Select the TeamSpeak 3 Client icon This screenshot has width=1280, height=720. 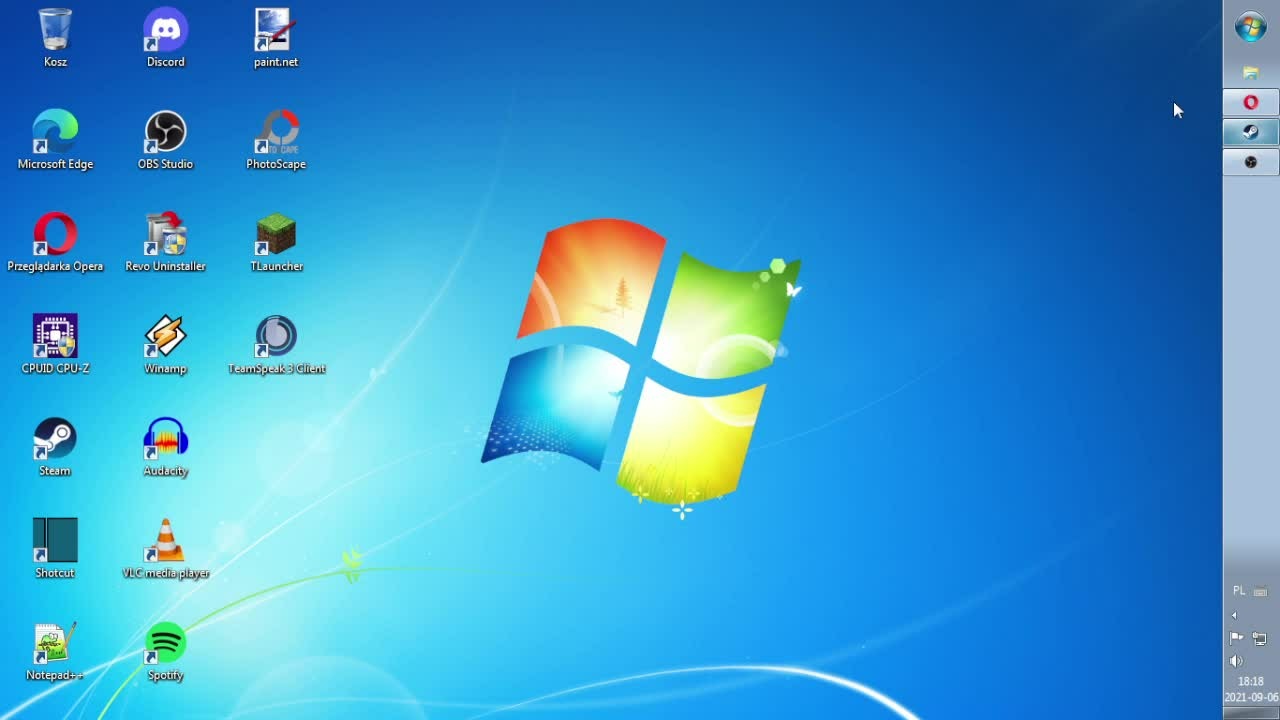(276, 344)
